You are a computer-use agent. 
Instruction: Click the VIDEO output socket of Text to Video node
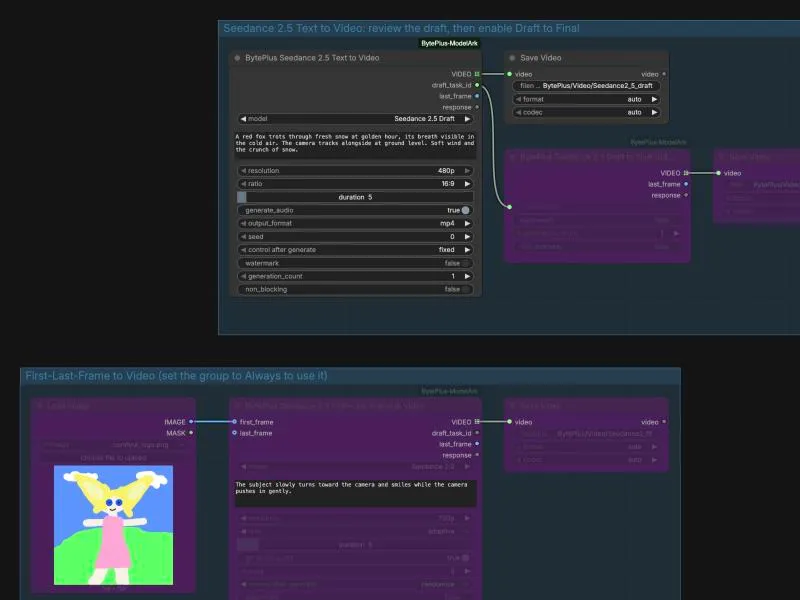pyautogui.click(x=477, y=74)
